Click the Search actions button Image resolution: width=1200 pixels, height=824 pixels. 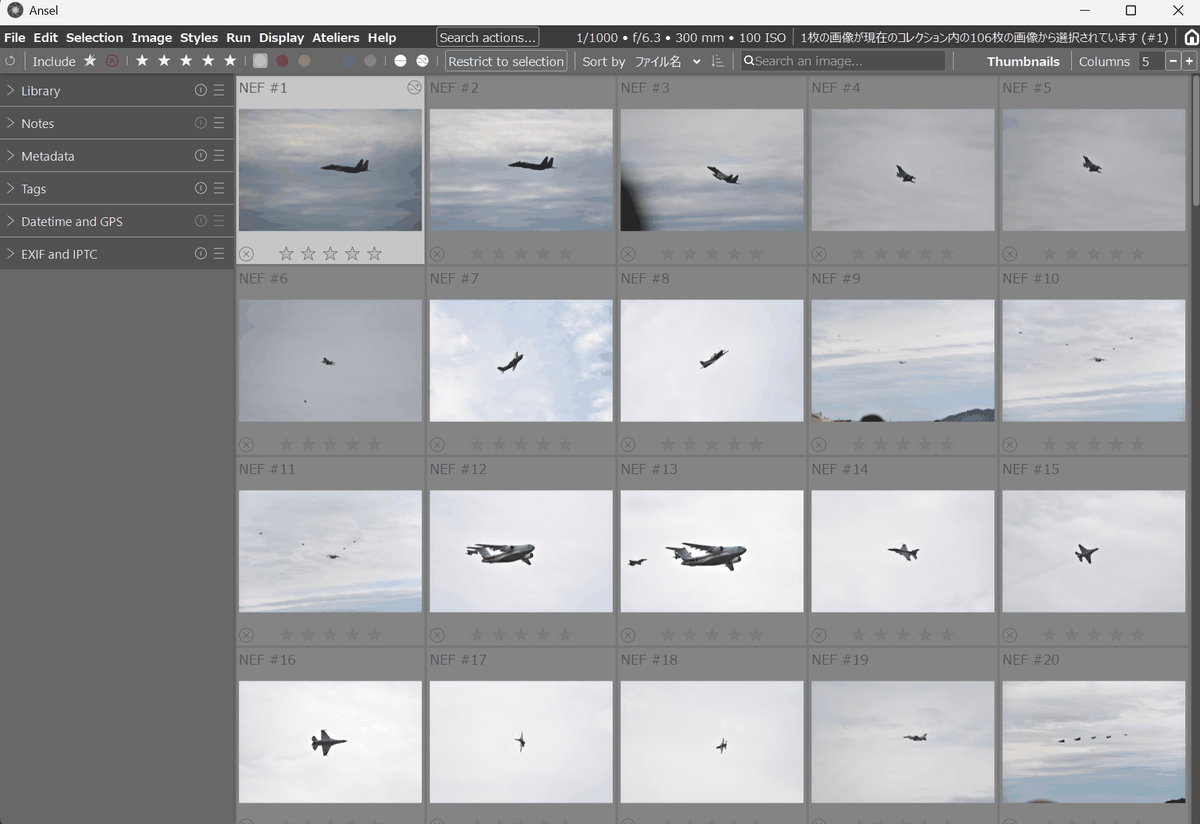pyautogui.click(x=488, y=37)
